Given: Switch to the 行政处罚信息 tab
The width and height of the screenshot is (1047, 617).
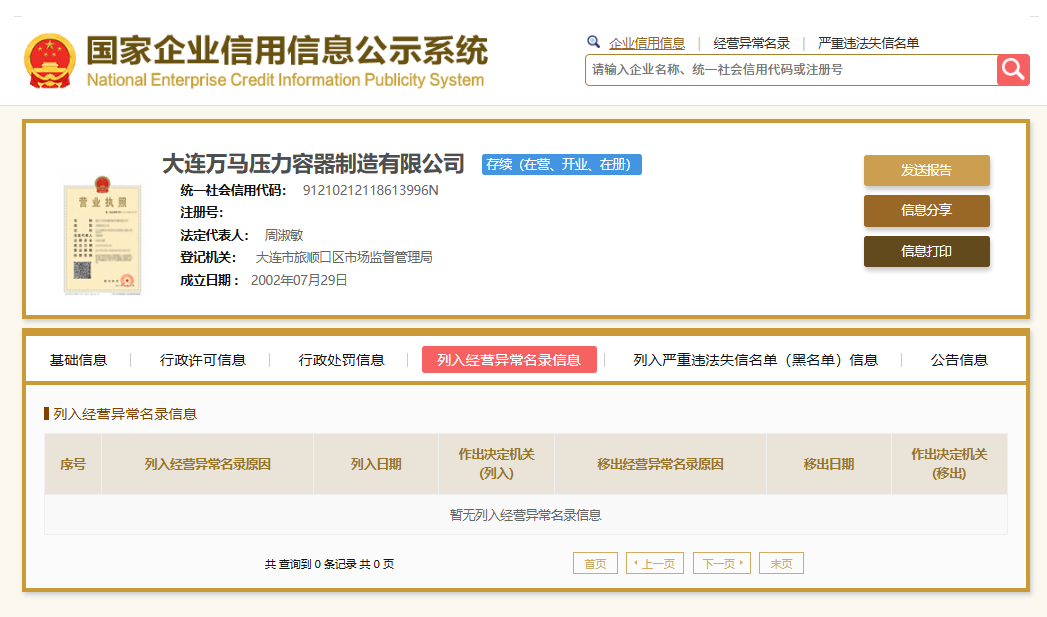Looking at the screenshot, I should point(341,360).
